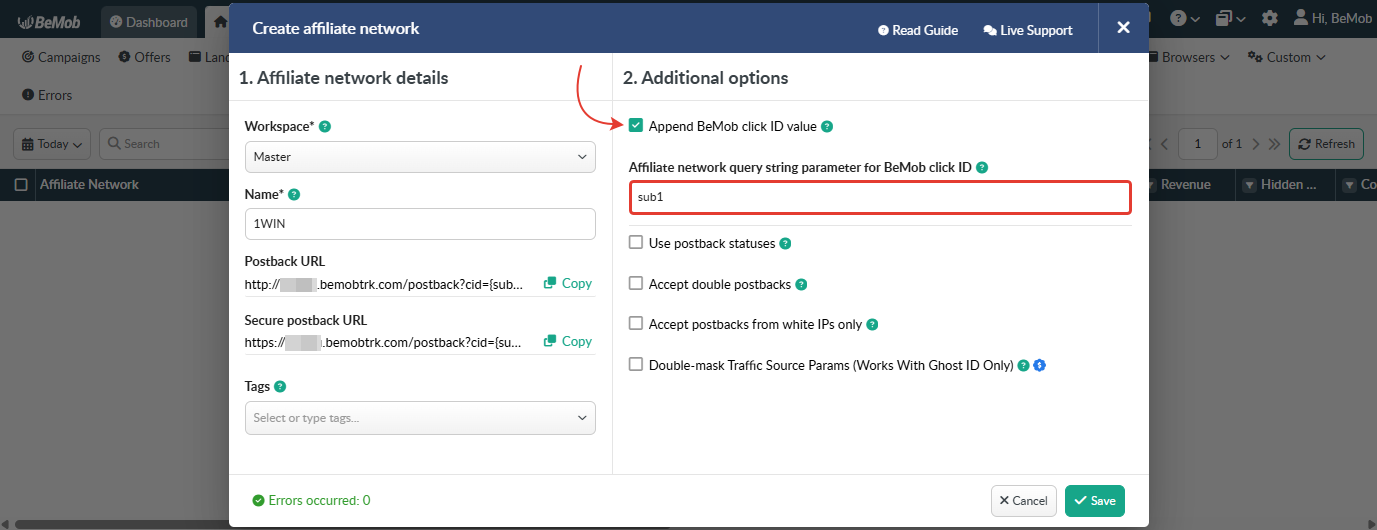Viewport: 1377px width, 530px height.
Task: Tick Accept postbacks from white IPs only
Action: [636, 323]
